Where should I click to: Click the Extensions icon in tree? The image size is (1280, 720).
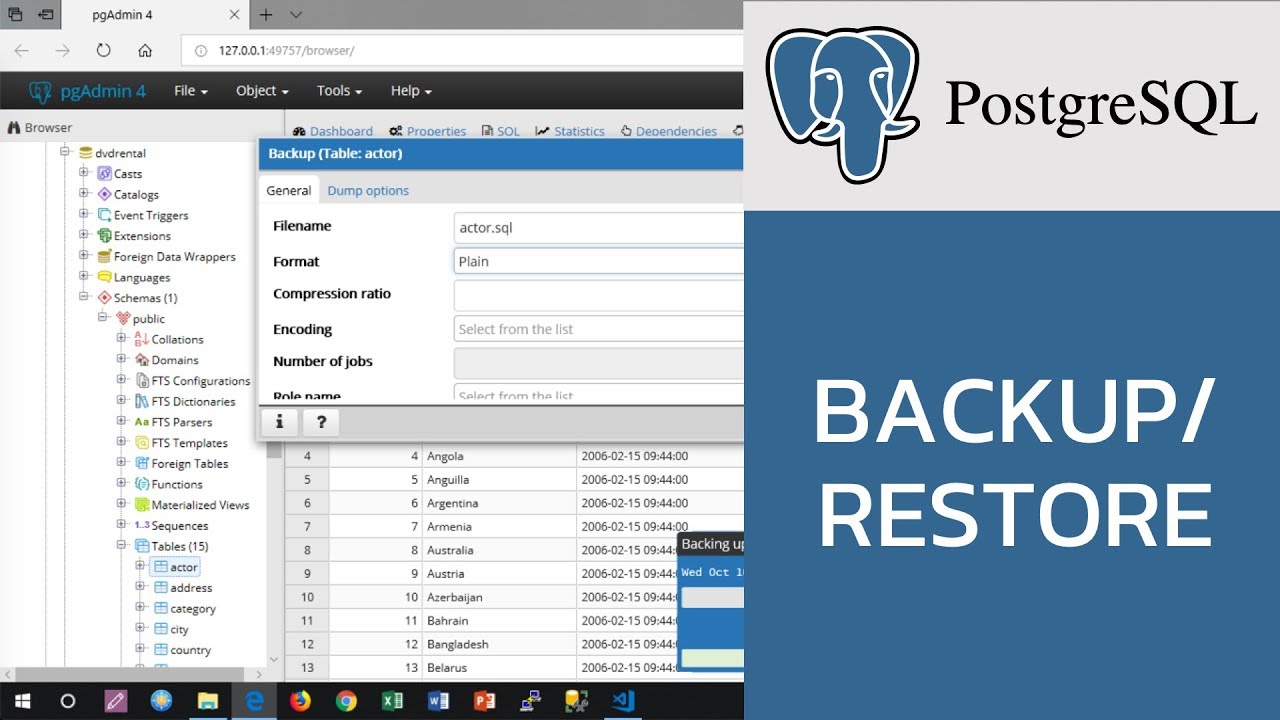(x=104, y=236)
